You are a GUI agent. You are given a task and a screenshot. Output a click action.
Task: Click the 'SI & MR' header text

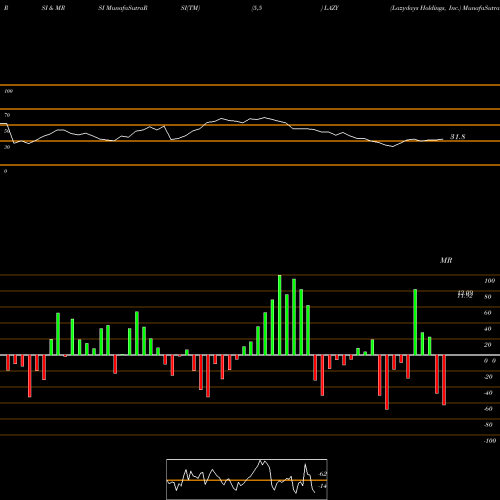[x=53, y=8]
